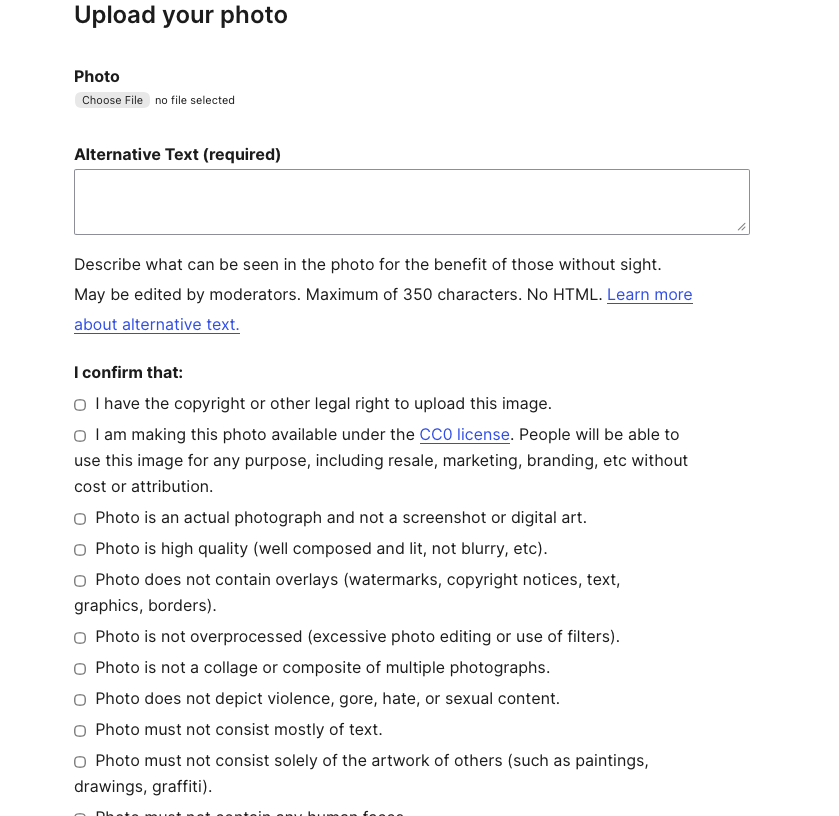This screenshot has width=839, height=816.
Task: Check 'not a collage or composite' box
Action: point(80,669)
